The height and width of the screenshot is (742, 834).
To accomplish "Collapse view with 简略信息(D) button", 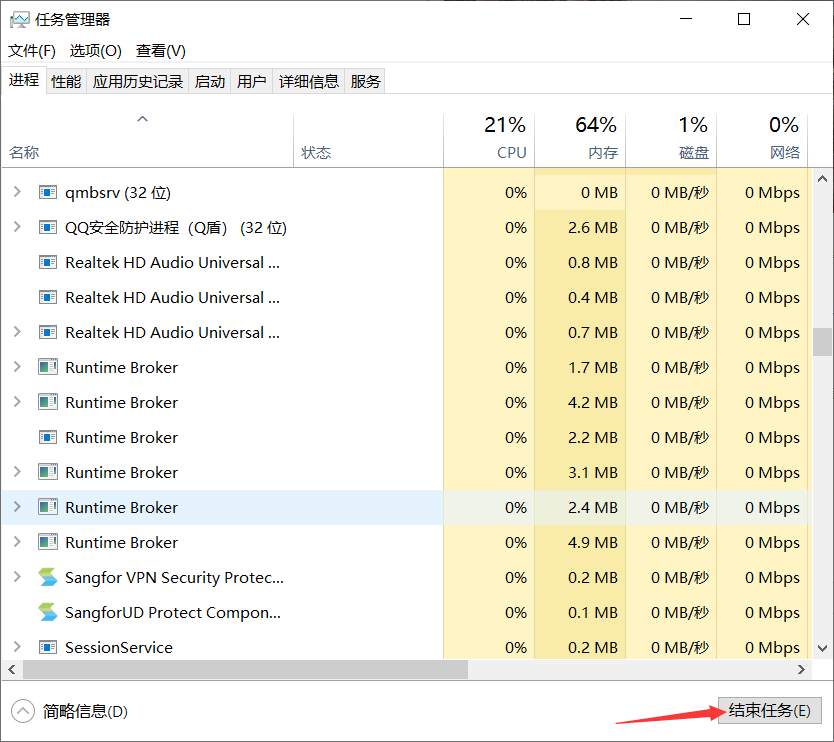I will tap(70, 711).
